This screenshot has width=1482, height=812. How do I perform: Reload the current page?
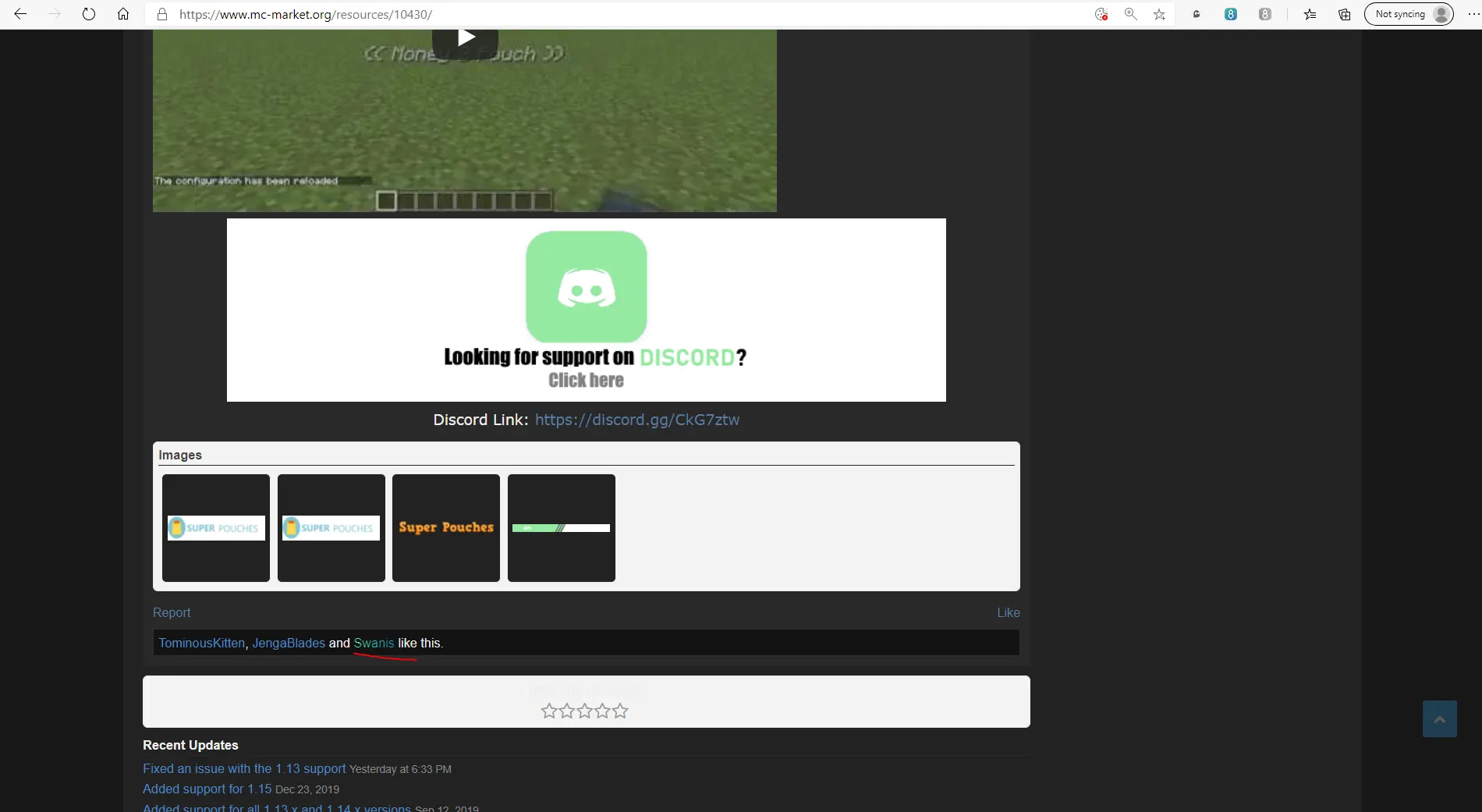89,14
